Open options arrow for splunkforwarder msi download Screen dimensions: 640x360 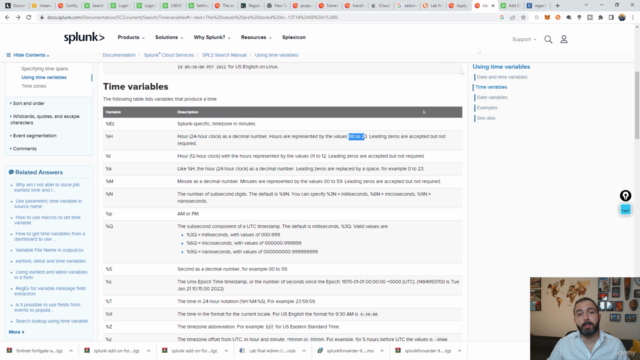[x=382, y=351]
